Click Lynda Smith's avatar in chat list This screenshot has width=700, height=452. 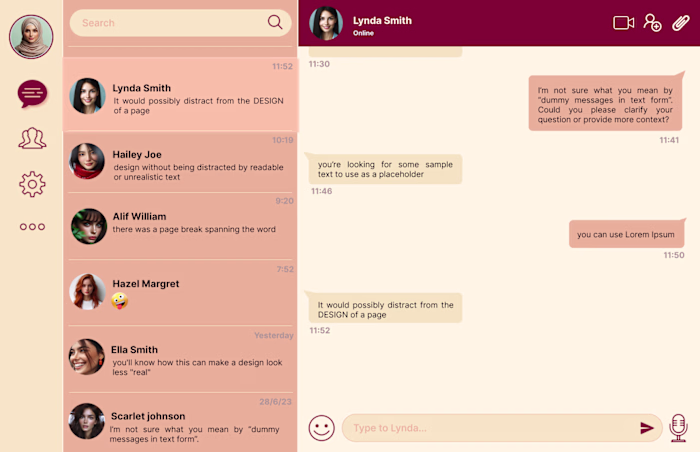pyautogui.click(x=88, y=96)
